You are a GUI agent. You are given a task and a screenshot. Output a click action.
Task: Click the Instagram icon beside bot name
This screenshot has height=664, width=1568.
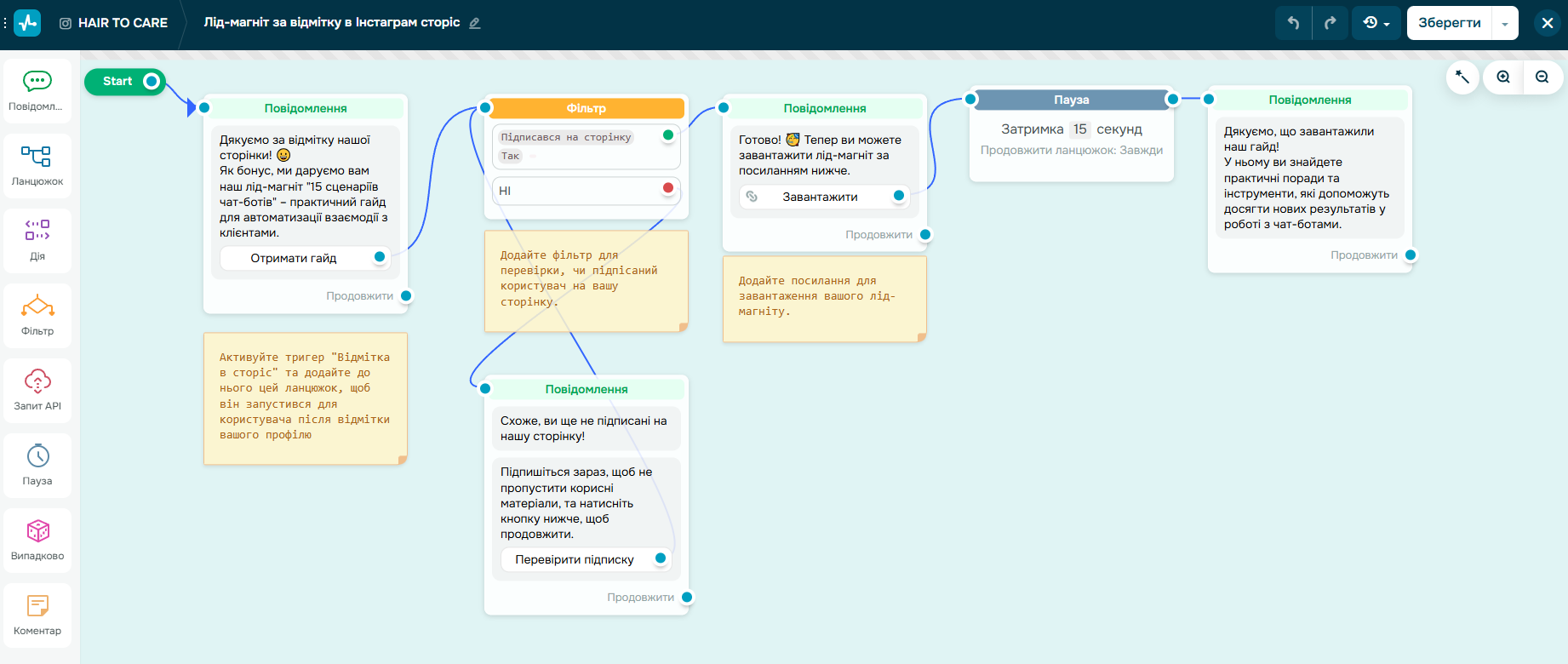pyautogui.click(x=66, y=23)
